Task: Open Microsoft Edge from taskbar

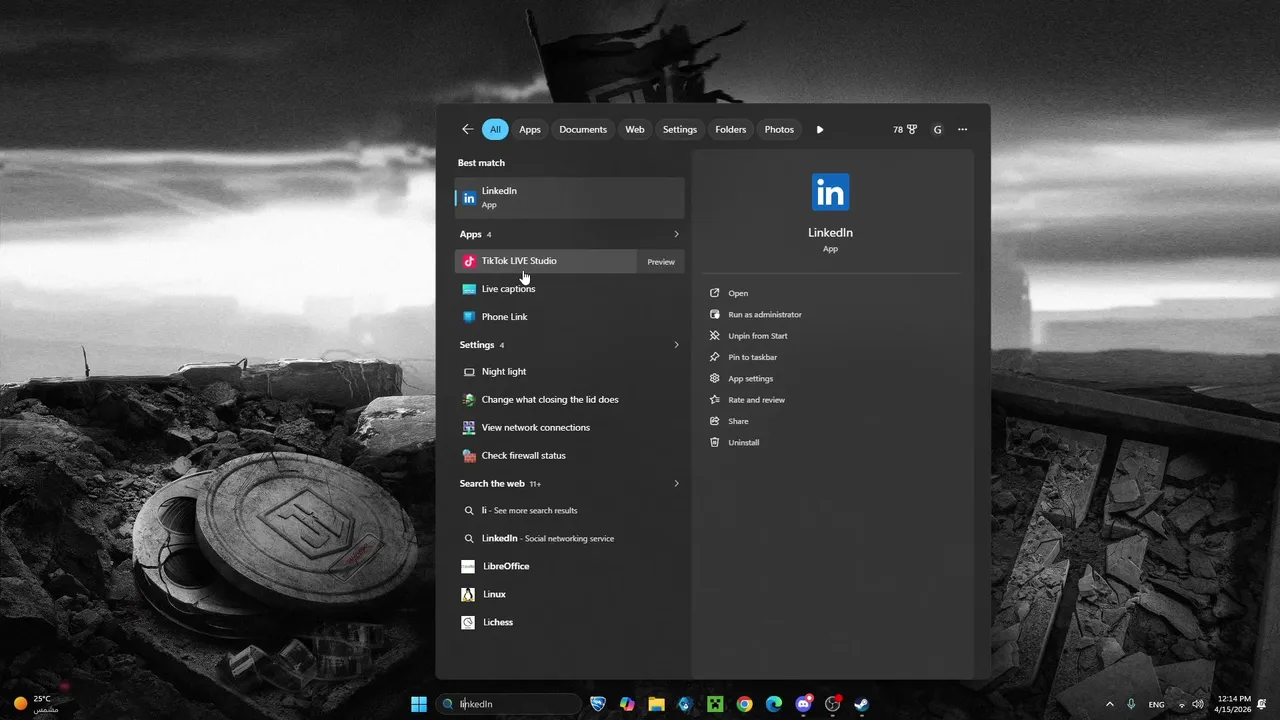Action: (x=774, y=704)
